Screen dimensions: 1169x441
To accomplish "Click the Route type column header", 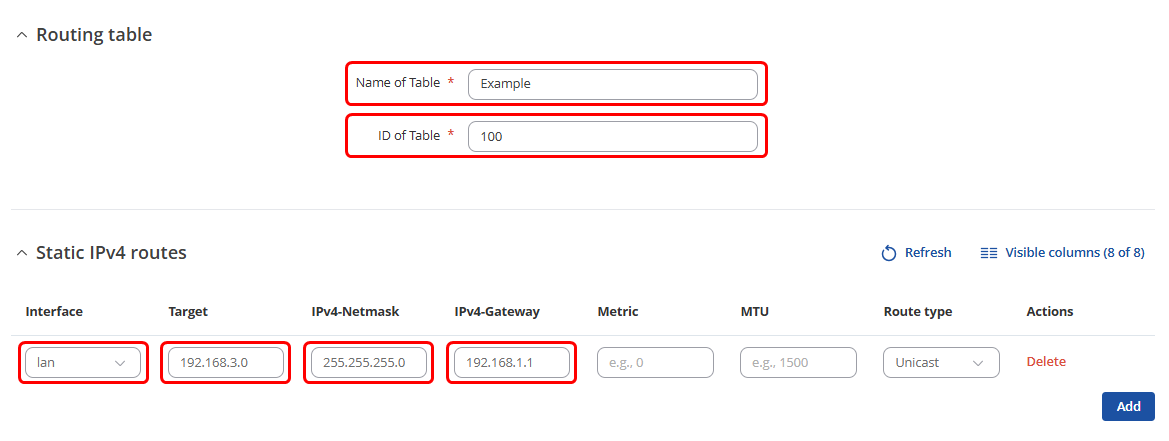I will click(x=918, y=312).
